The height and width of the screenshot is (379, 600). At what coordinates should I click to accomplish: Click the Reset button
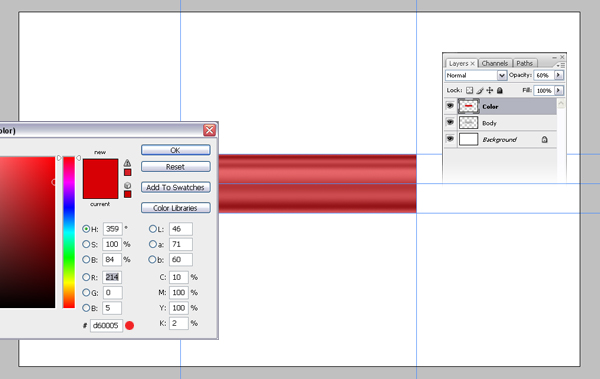pos(176,167)
